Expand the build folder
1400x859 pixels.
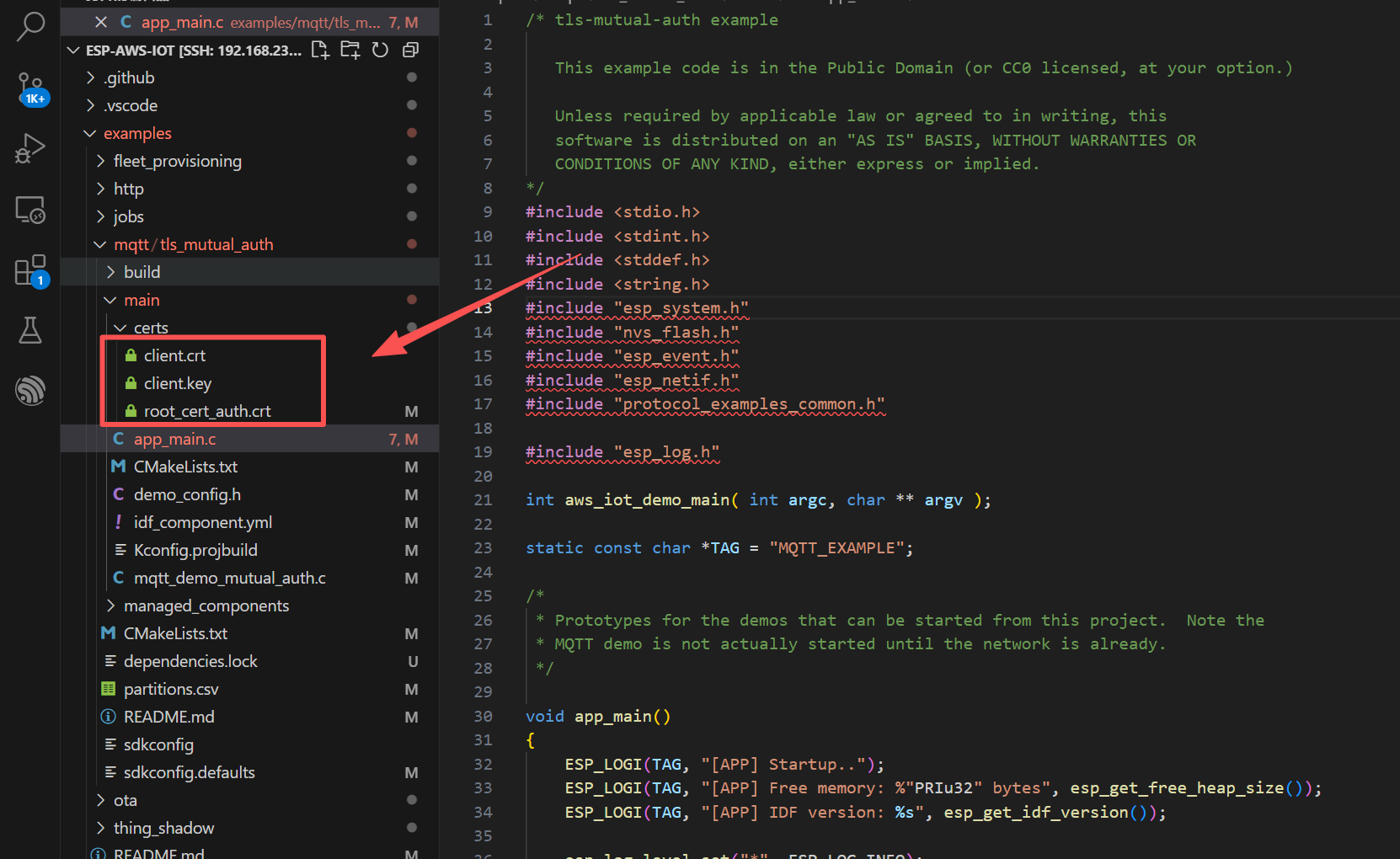coord(111,272)
